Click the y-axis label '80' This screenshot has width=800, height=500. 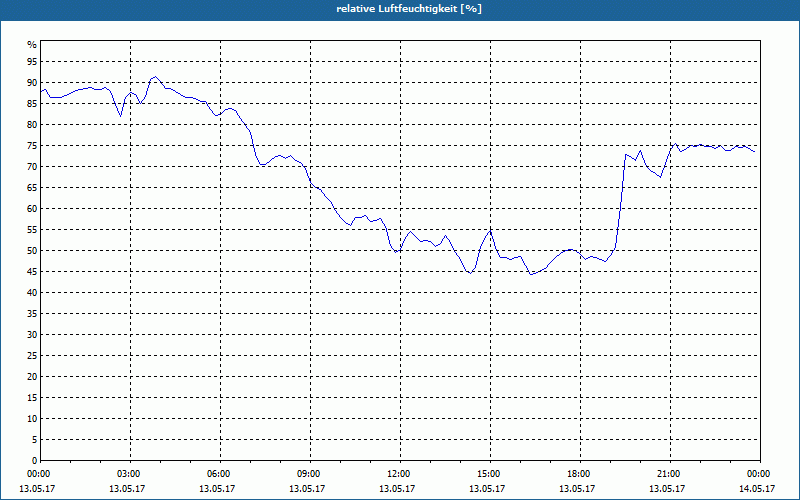[x=32, y=124]
